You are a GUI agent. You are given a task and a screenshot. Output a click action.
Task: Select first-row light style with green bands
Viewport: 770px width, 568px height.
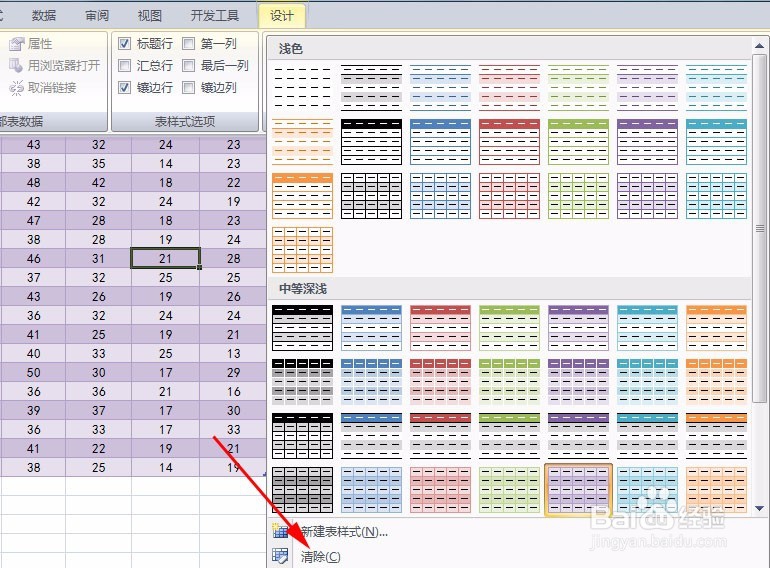578,87
